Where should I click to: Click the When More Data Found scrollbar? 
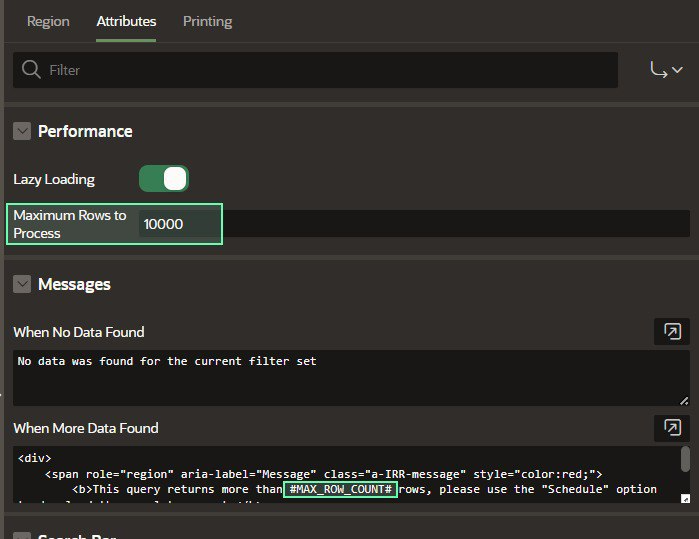pyautogui.click(x=685, y=459)
